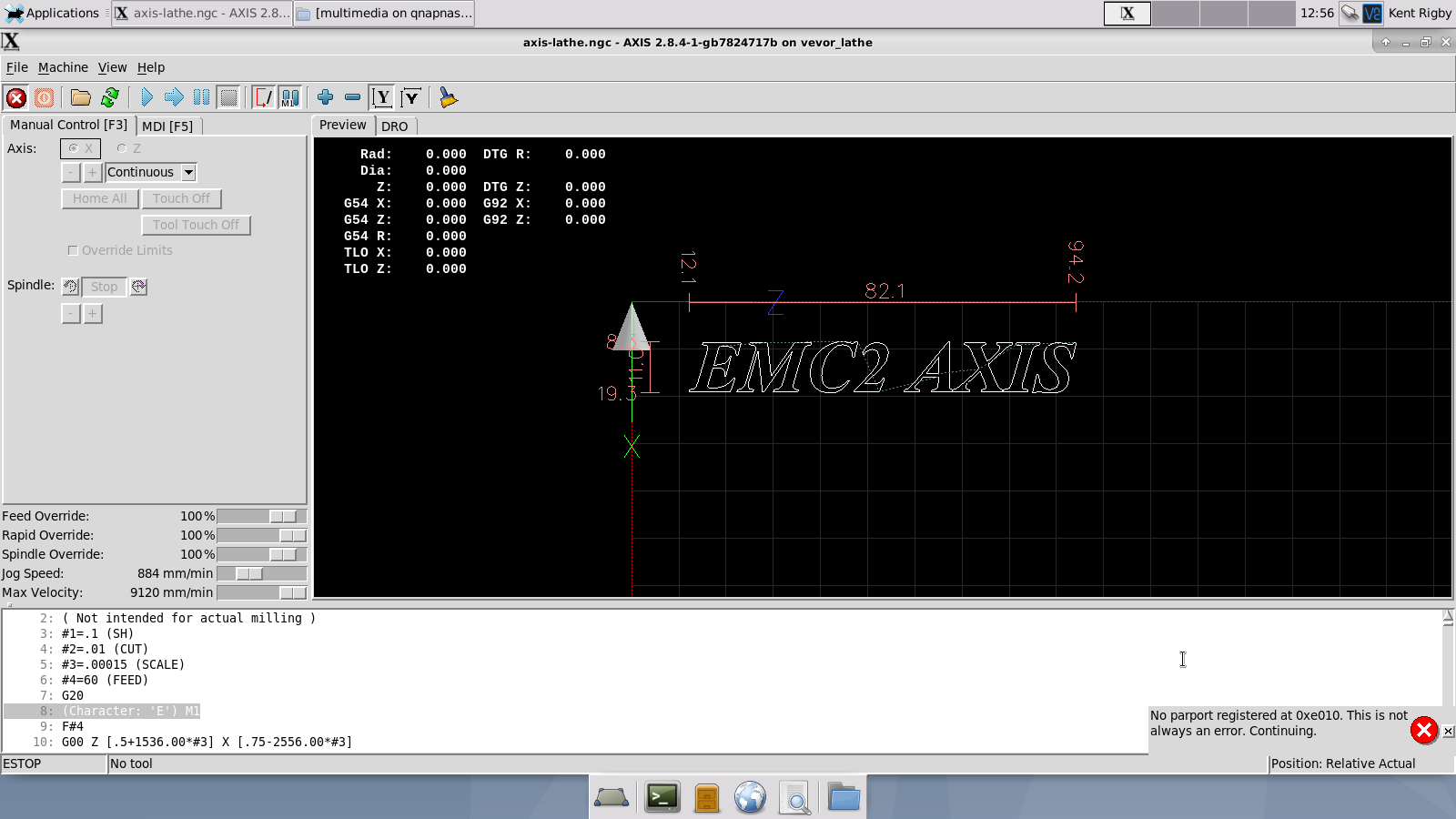Viewport: 1456px width, 819px height.
Task: Dismiss the parport error notification
Action: [x=1424, y=730]
